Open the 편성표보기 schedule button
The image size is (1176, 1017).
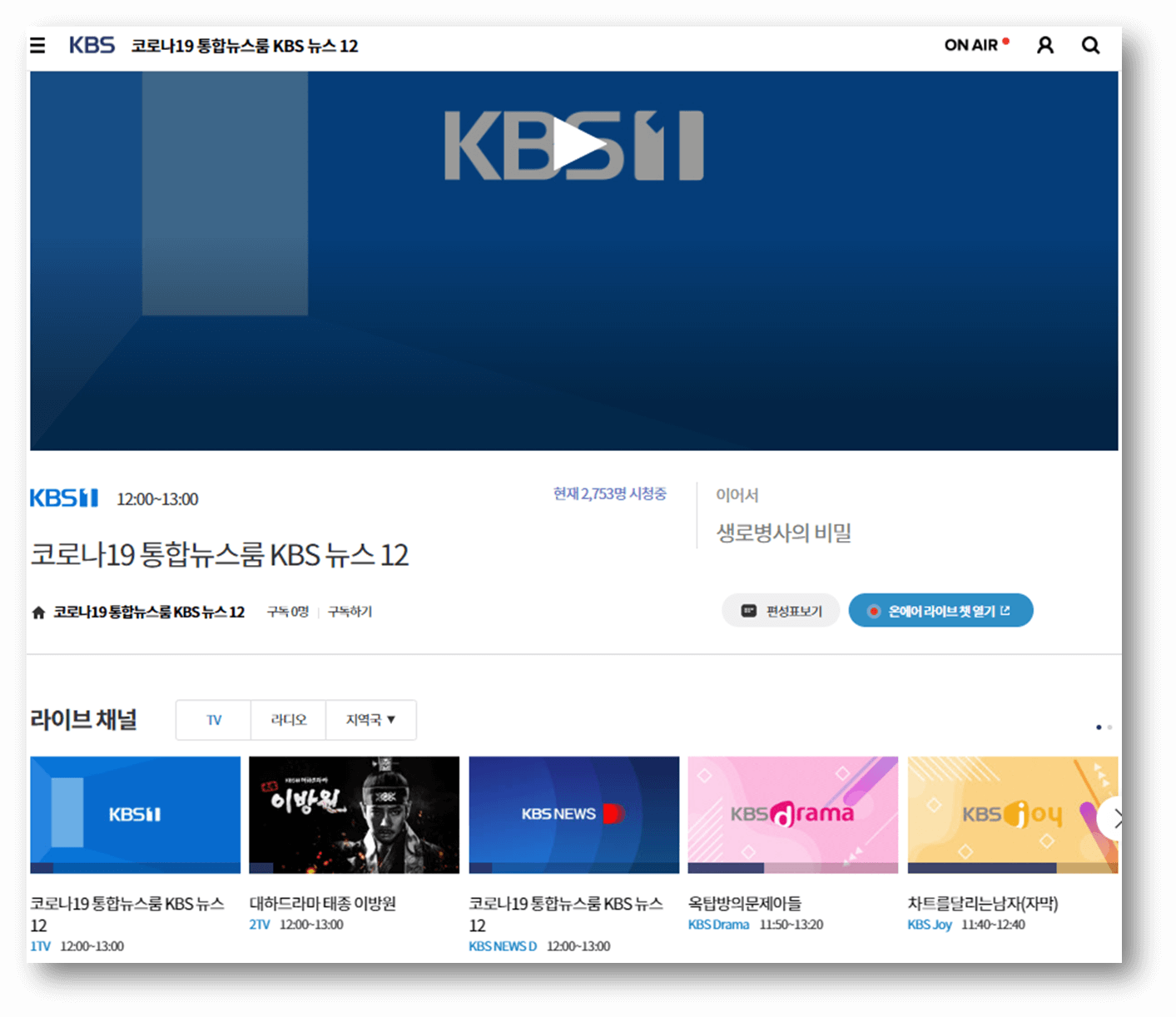coord(781,611)
